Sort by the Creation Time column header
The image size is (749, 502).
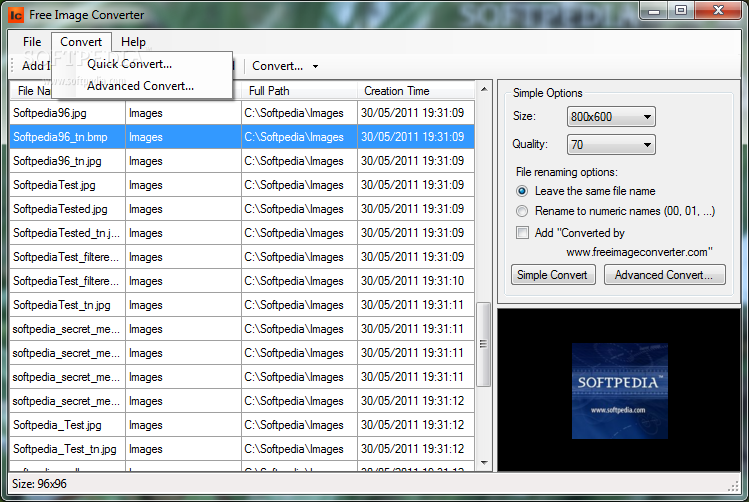point(416,91)
